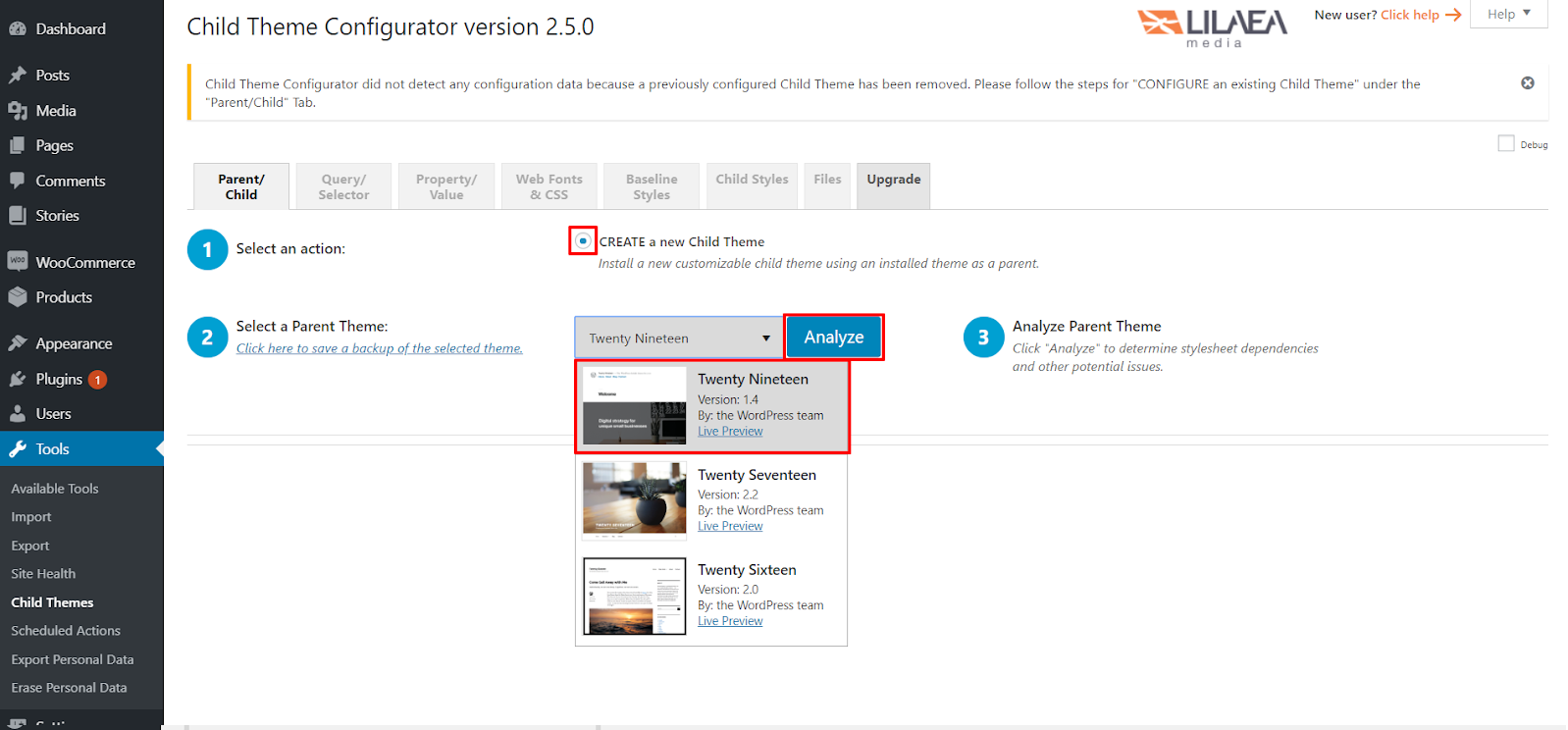The width and height of the screenshot is (1568, 730).
Task: Open Child Themes submenu item
Action: 52,602
